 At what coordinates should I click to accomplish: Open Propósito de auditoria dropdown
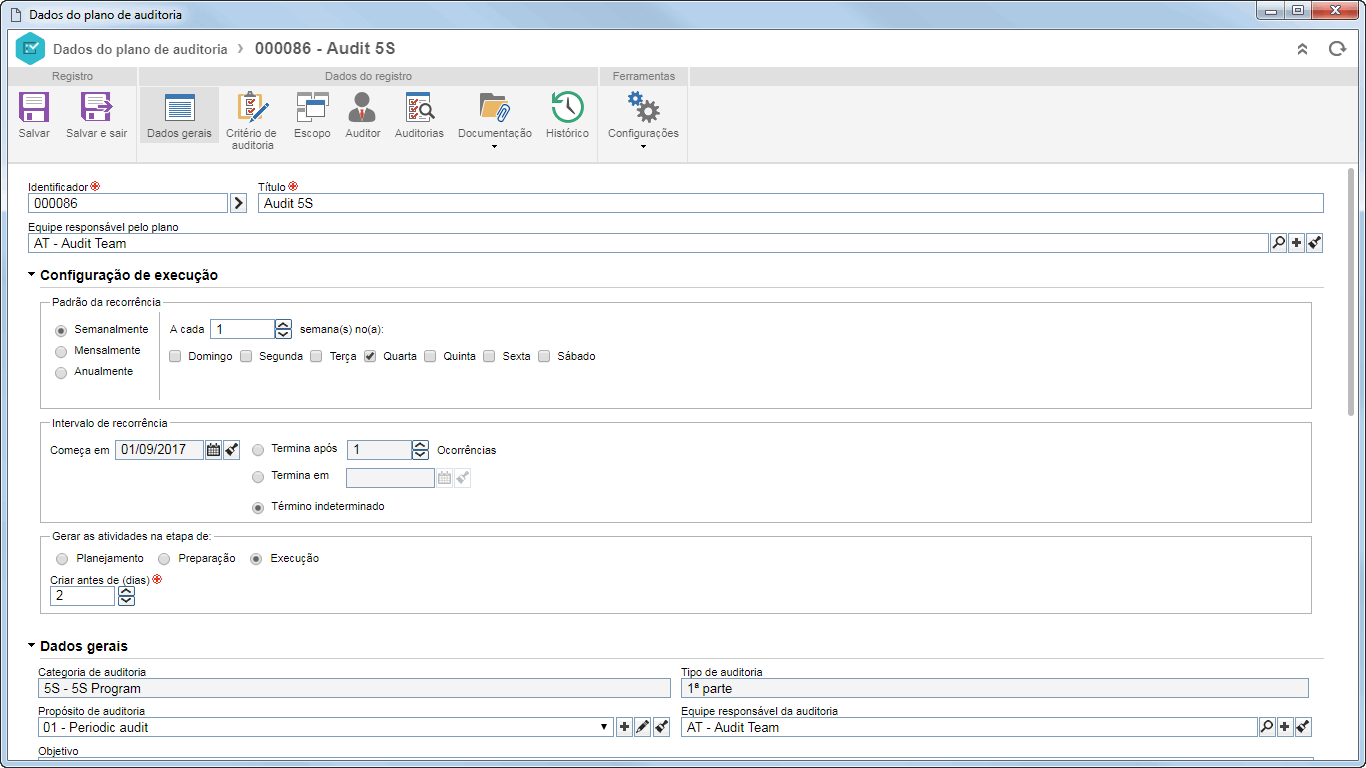[x=604, y=727]
